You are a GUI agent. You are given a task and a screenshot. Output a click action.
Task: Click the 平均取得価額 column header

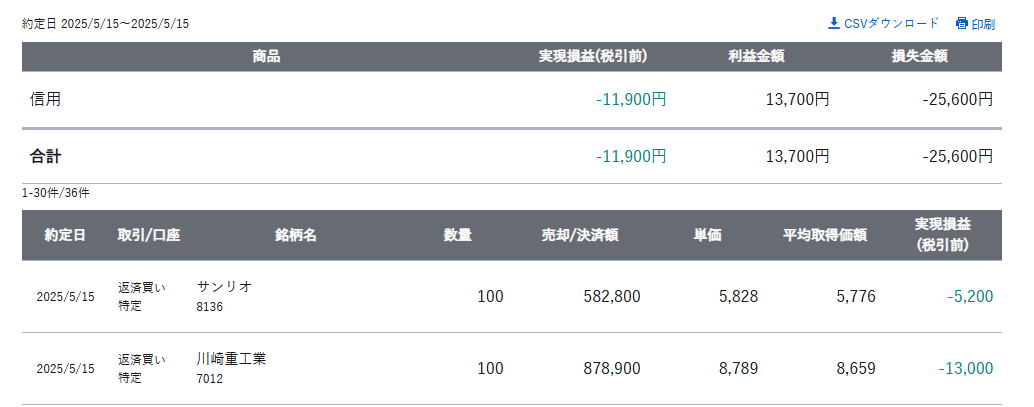tap(825, 235)
